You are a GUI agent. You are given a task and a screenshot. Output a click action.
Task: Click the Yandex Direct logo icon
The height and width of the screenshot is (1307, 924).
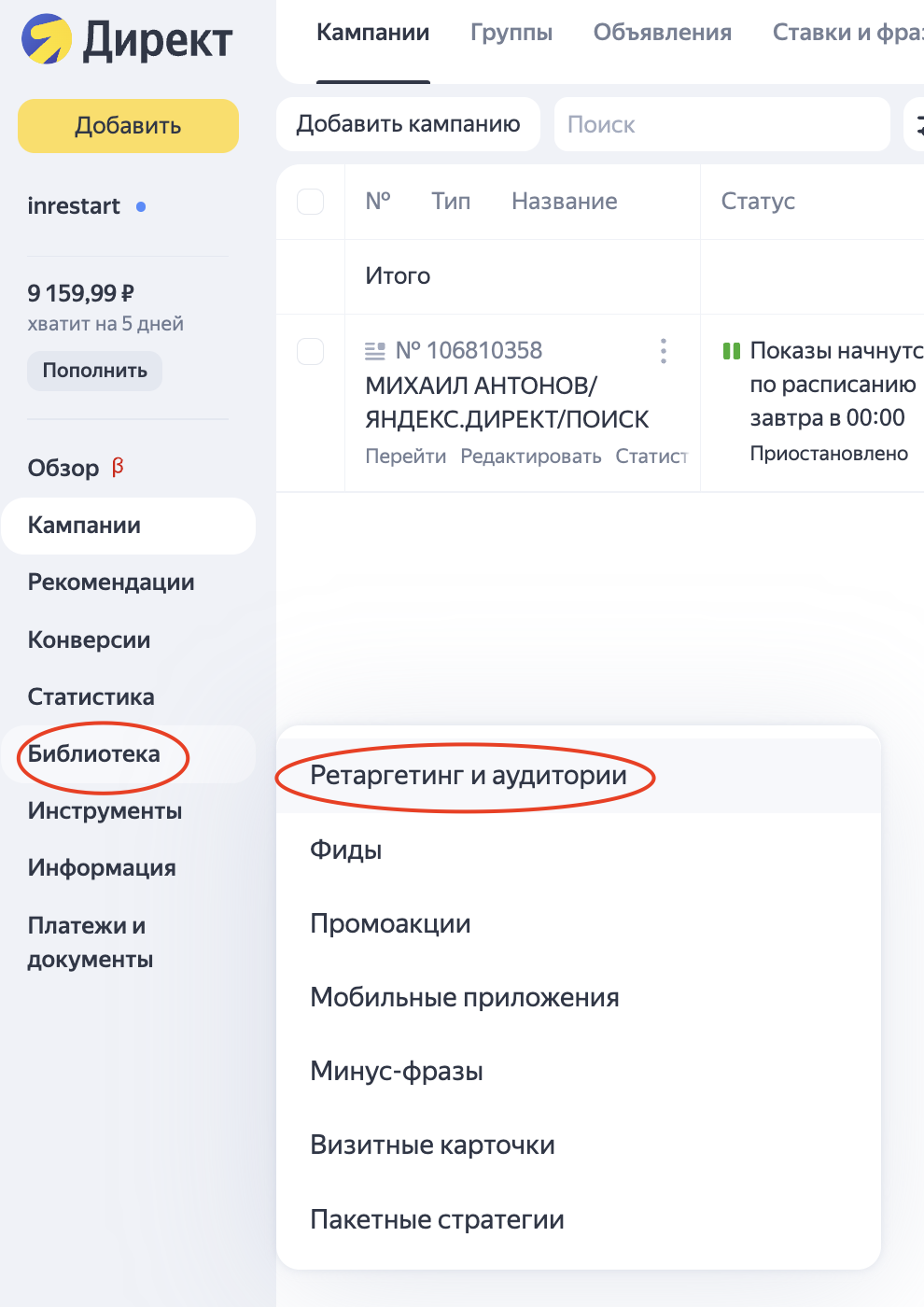(47, 39)
